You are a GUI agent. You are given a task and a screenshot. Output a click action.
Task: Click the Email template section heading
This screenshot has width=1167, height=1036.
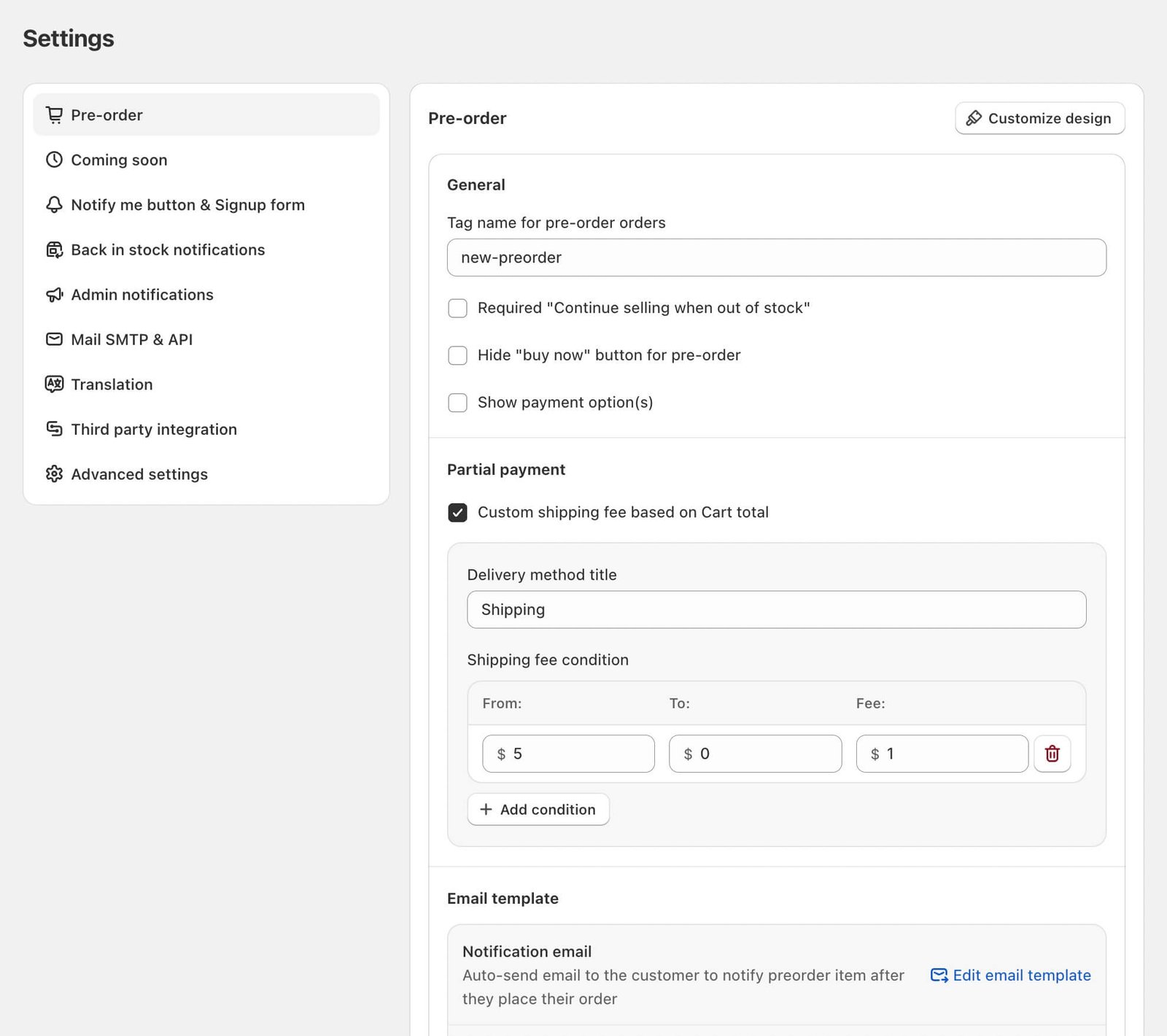503,898
